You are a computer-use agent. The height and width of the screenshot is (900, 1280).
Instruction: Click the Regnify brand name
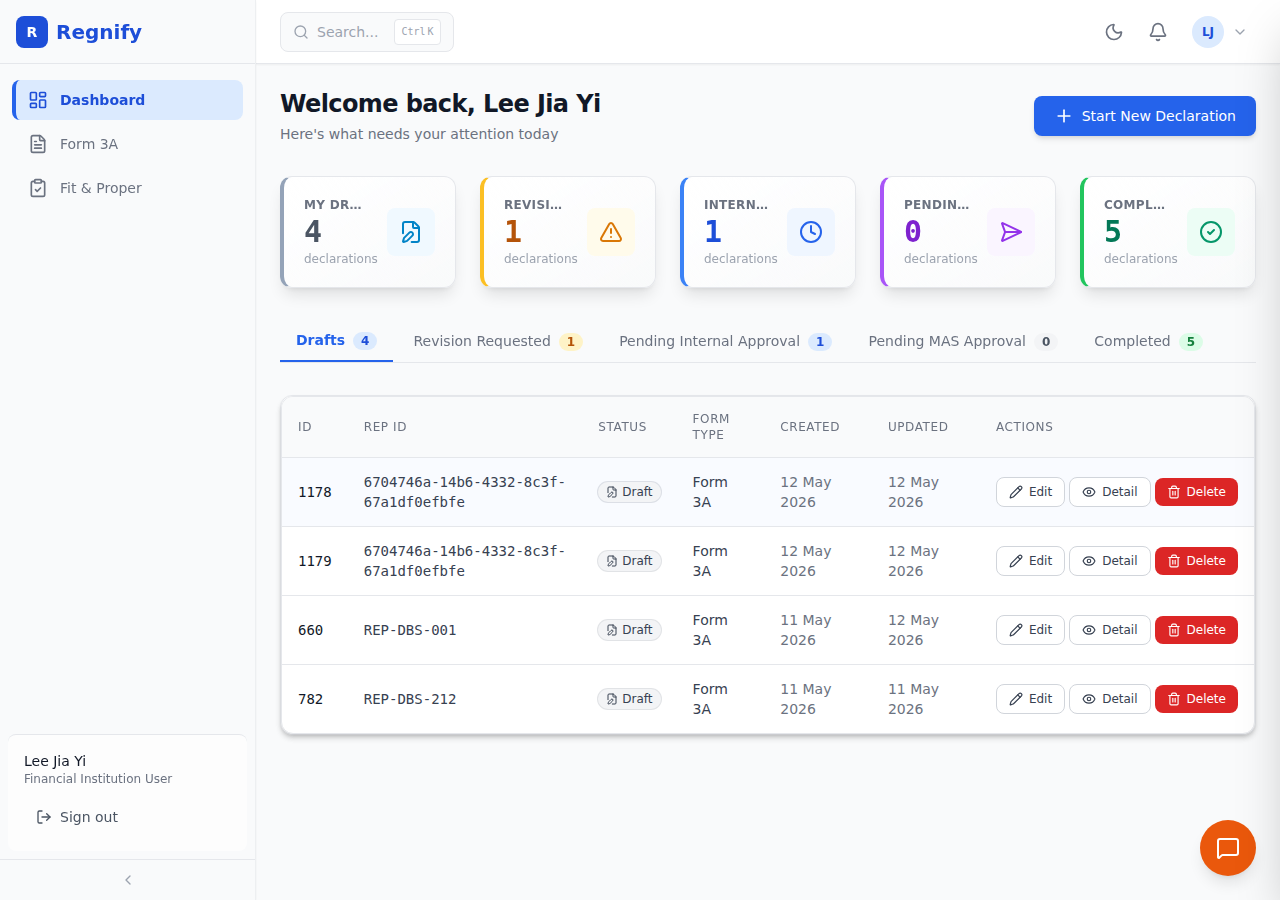[x=99, y=32]
